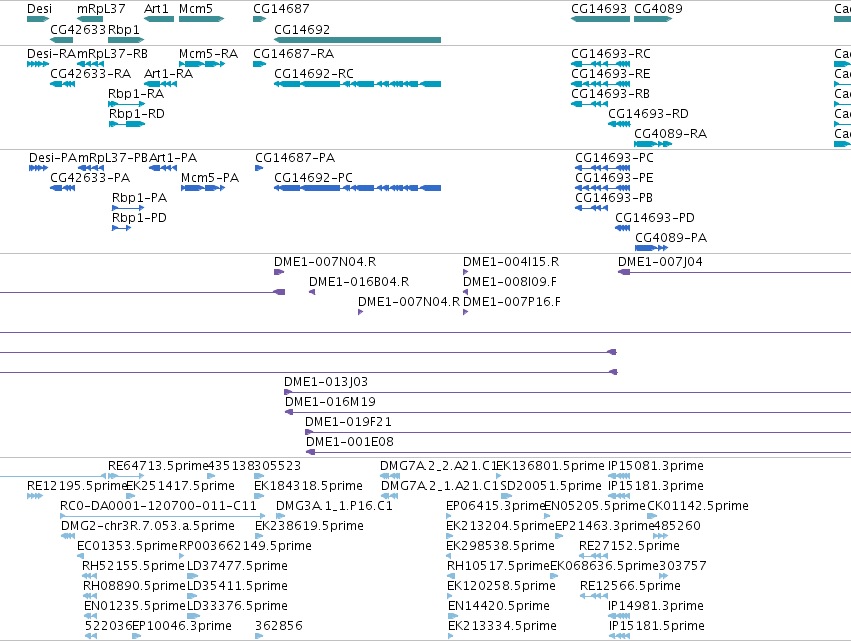The width and height of the screenshot is (851, 641).
Task: Click EST RE12195.5prime
Action: (x=35, y=496)
